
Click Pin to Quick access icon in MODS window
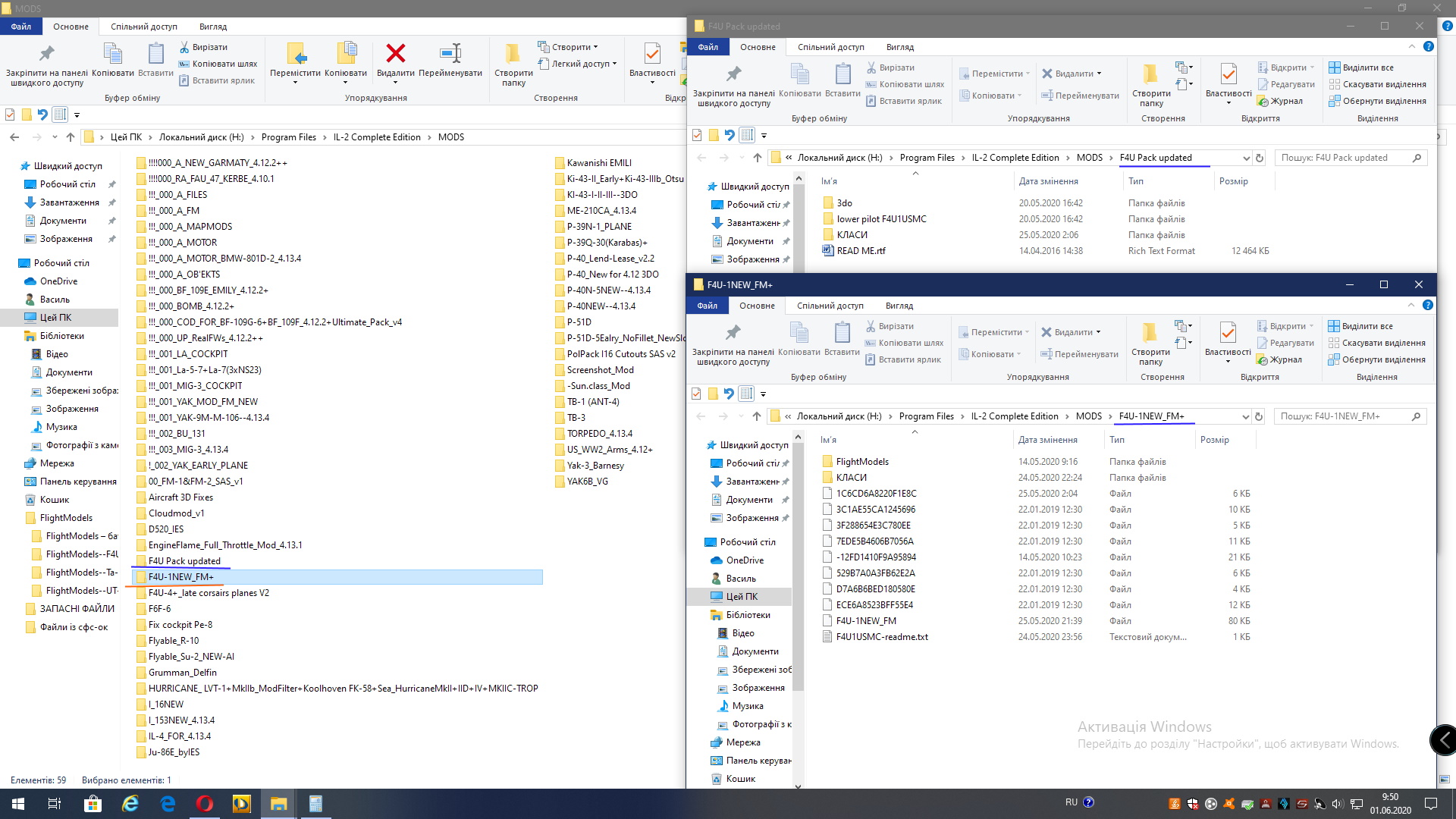click(x=46, y=55)
